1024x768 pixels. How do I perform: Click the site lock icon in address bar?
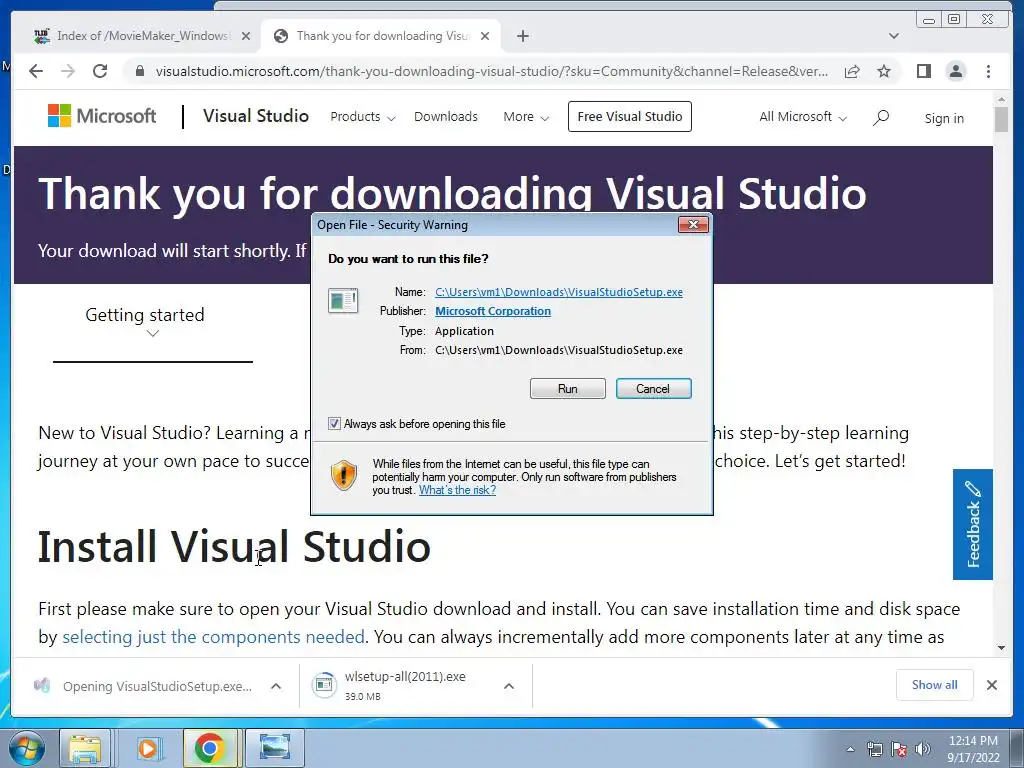(140, 71)
